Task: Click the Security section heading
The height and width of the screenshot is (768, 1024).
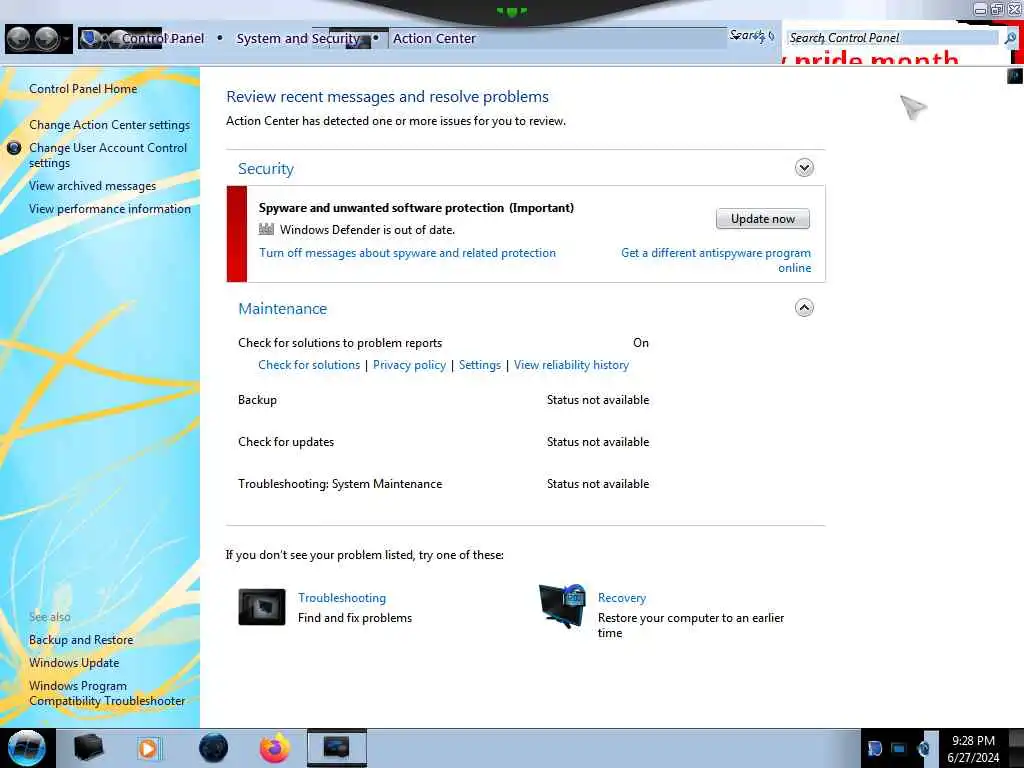Action: [266, 168]
